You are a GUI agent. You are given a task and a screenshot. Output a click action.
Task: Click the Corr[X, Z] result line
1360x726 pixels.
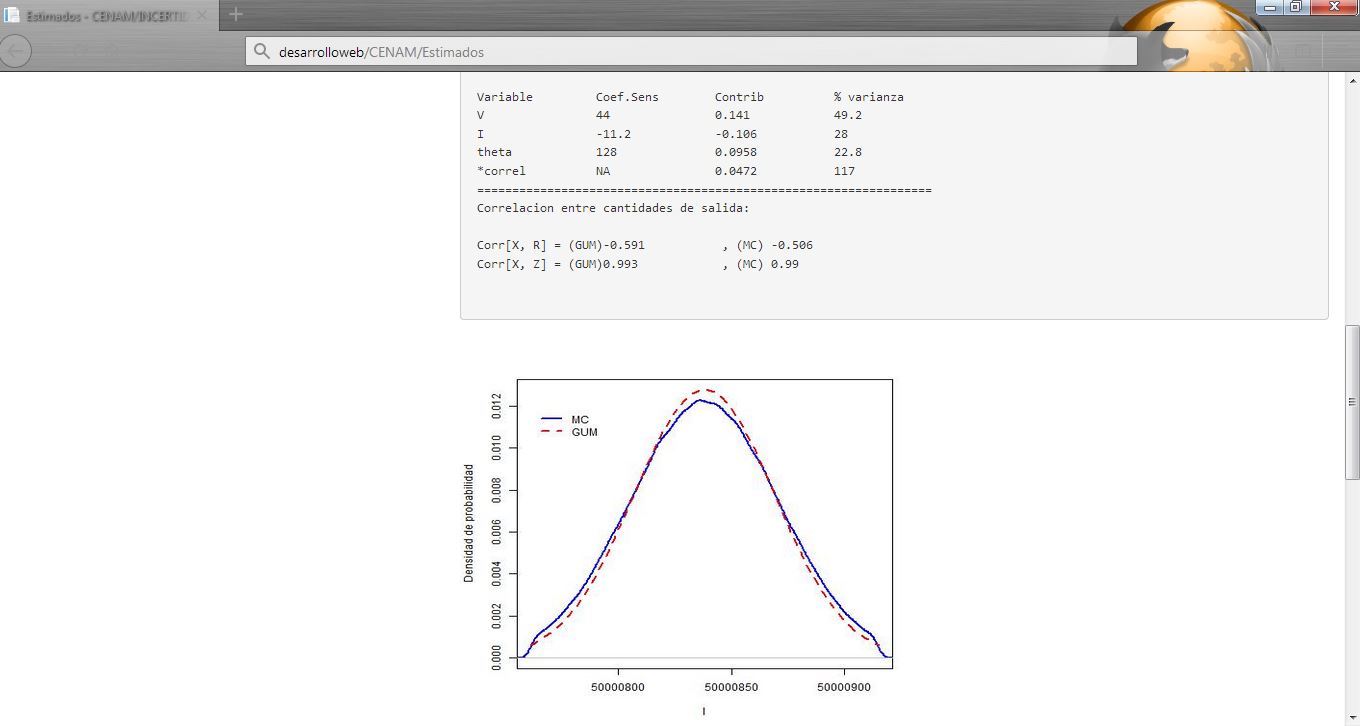pos(637,264)
